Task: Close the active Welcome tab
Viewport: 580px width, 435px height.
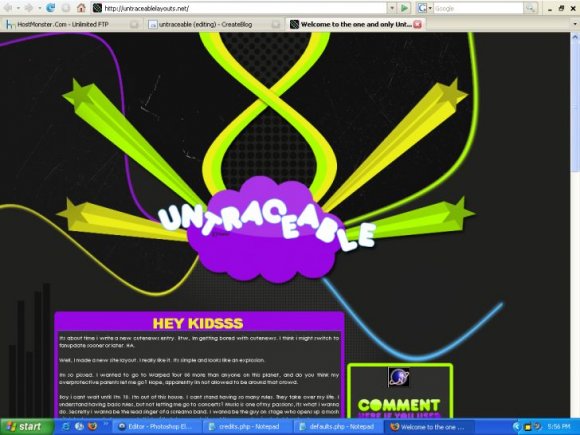Action: coord(417,24)
